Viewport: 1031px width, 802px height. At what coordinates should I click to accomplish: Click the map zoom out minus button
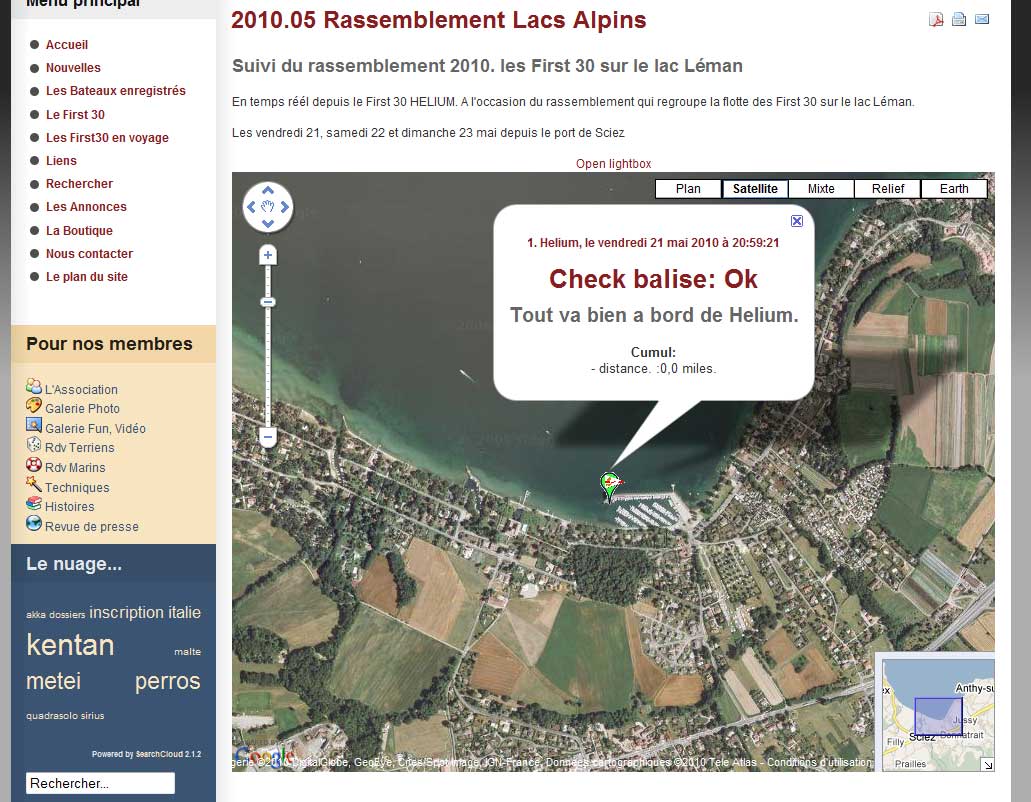pos(268,437)
